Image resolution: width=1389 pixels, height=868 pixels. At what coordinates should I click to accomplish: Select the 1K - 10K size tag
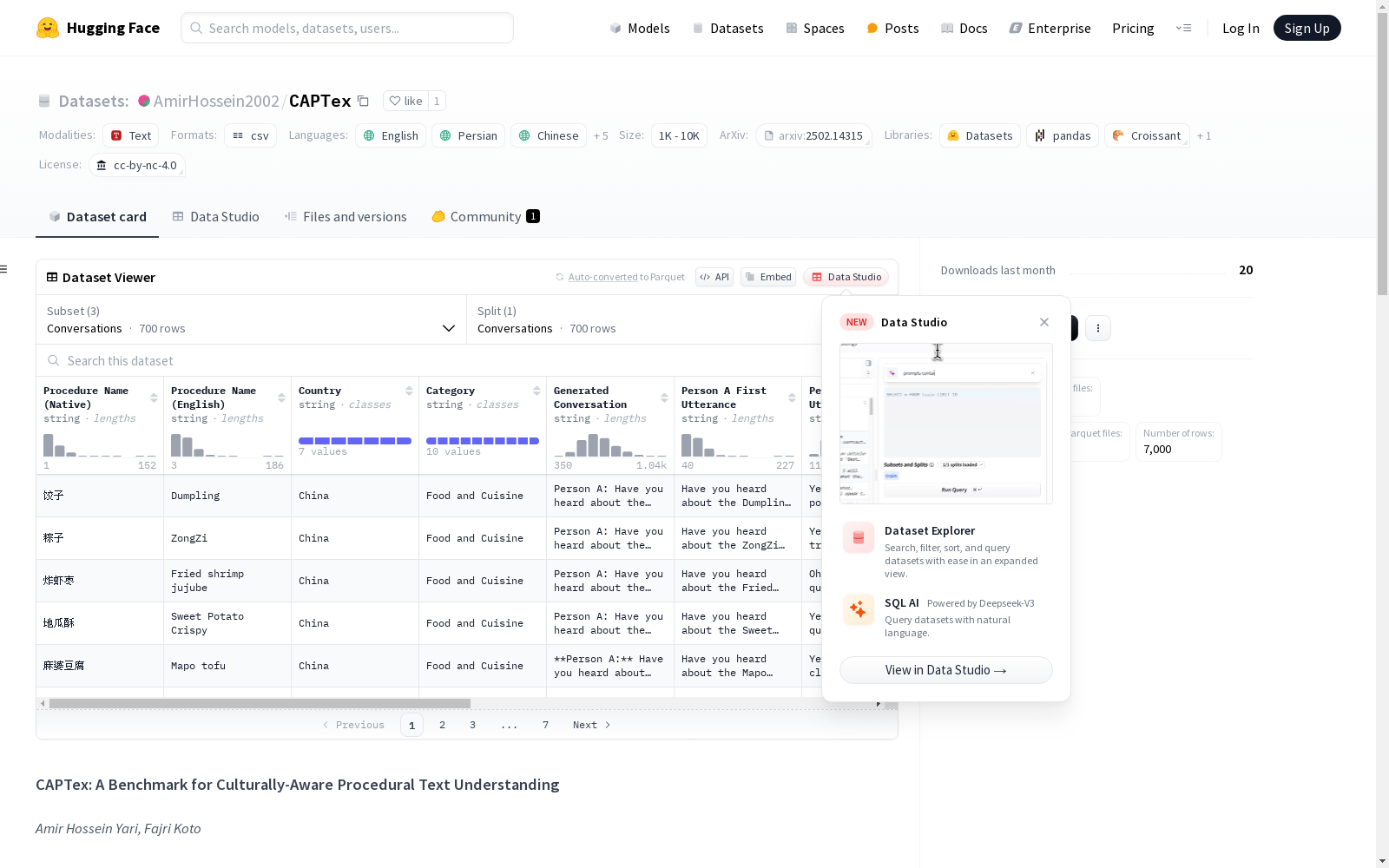click(x=679, y=135)
